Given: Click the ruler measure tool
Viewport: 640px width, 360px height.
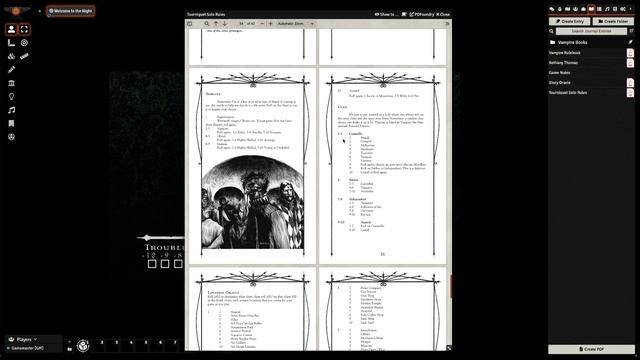Looking at the screenshot, I should click(24, 56).
